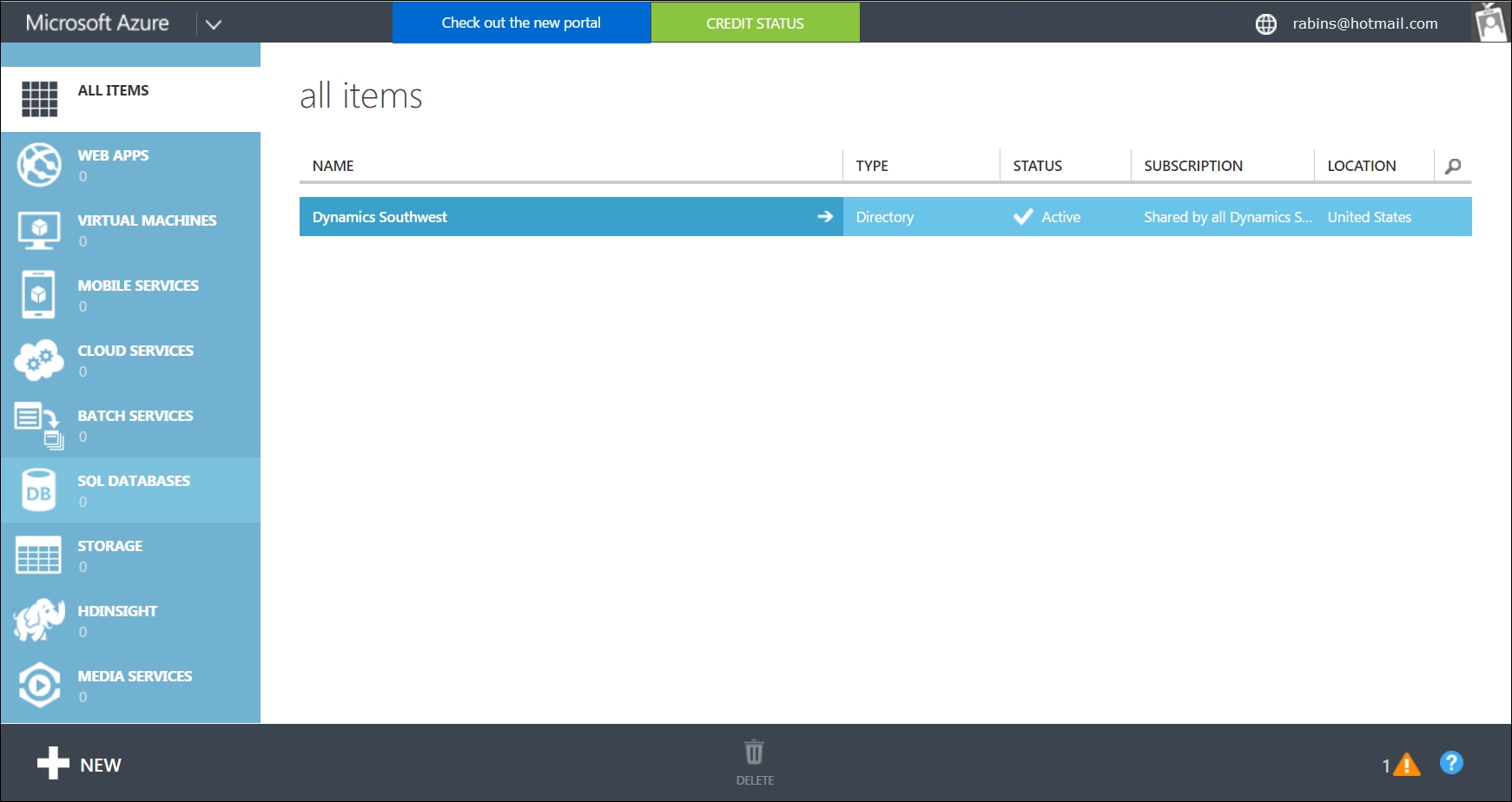Open the rabins@hotmail.com account menu
This screenshot has height=802, width=1512.
coord(1364,23)
